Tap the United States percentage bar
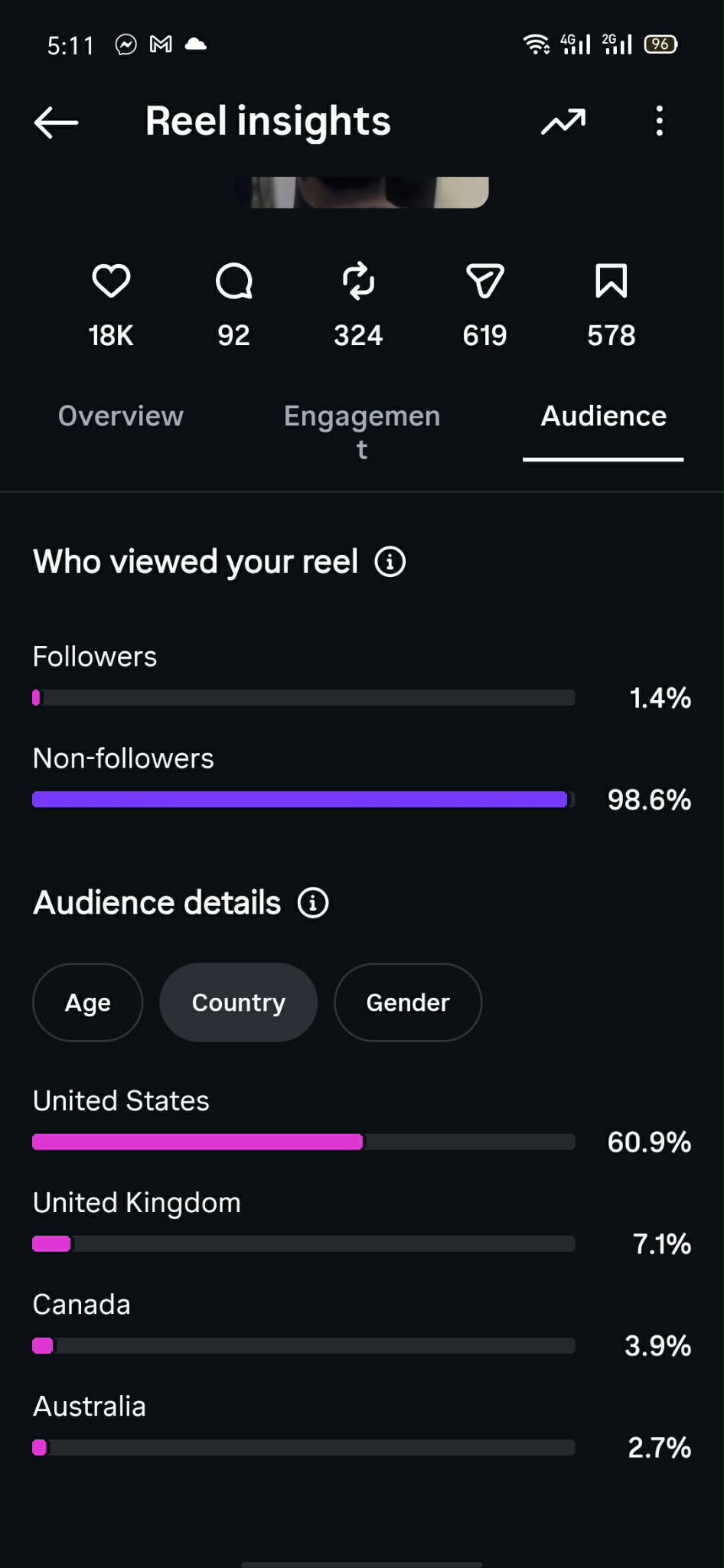724x1568 pixels. pos(304,1142)
